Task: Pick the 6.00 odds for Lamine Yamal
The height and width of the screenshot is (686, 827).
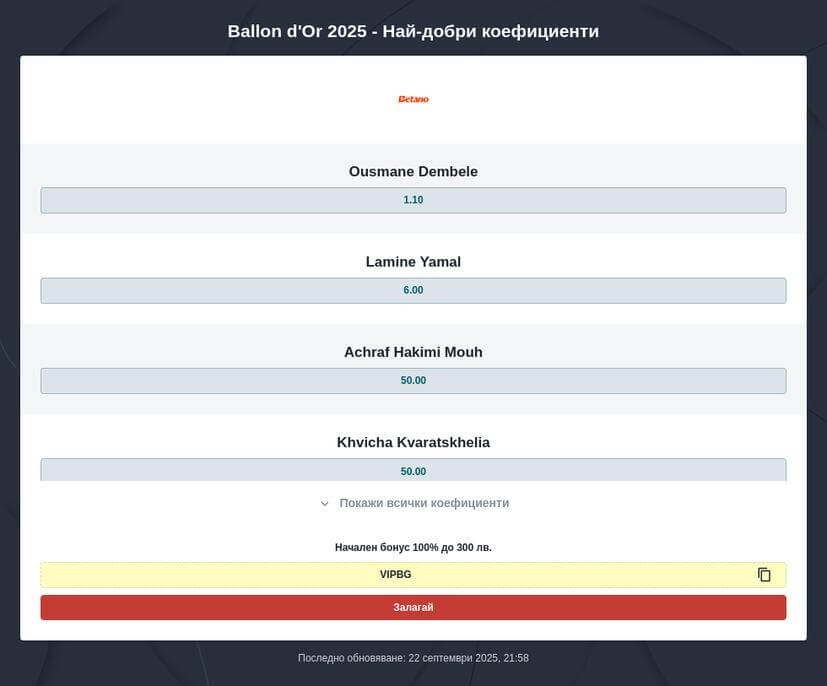Action: [413, 290]
